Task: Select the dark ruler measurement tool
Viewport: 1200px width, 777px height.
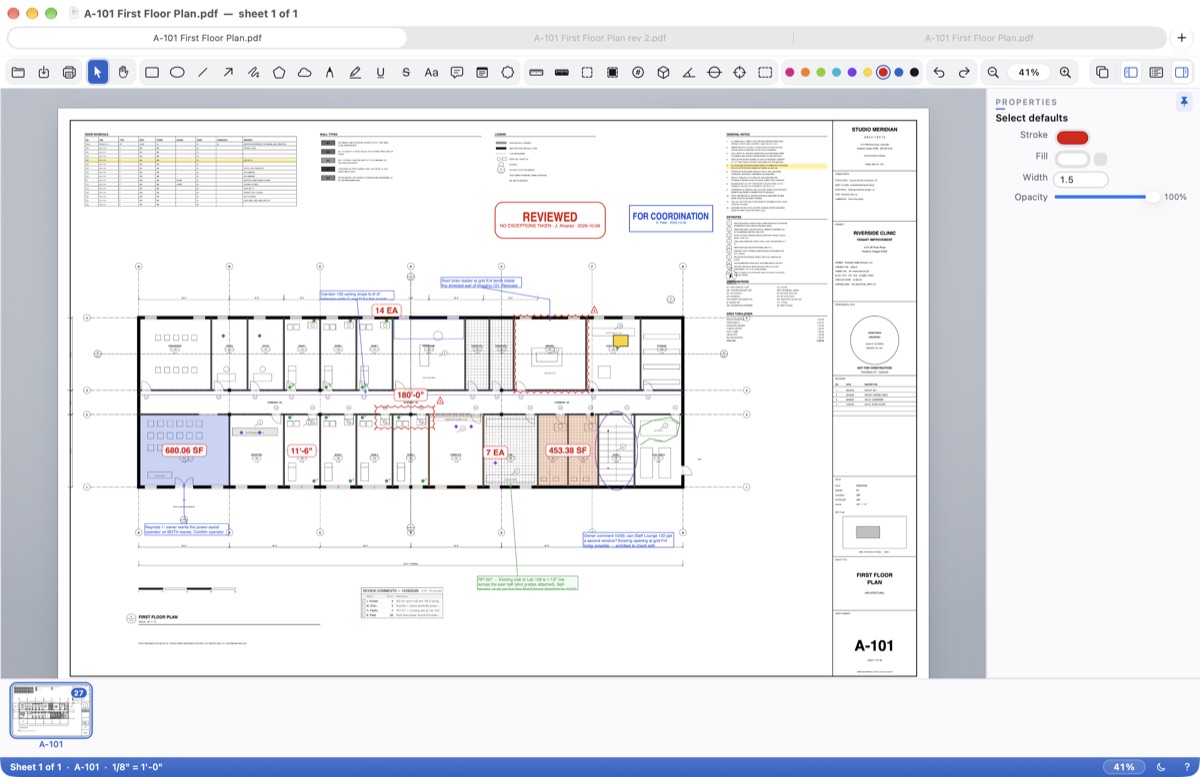Action: [561, 72]
